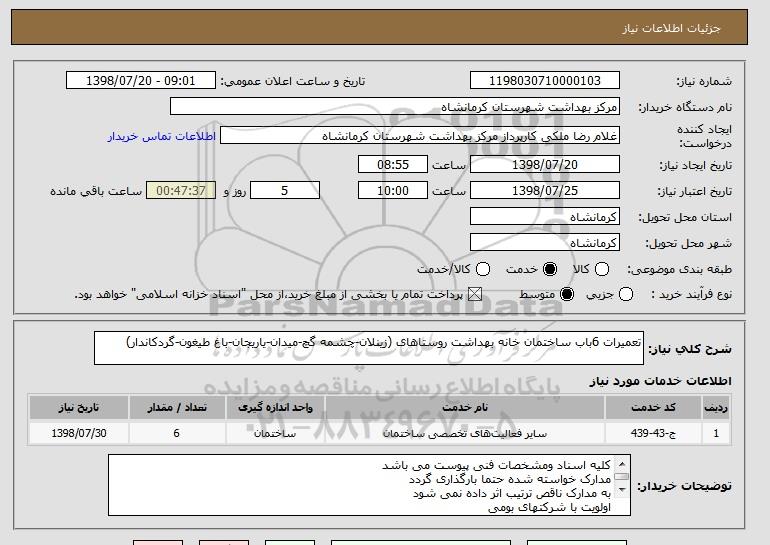The width and height of the screenshot is (770, 545).
Task: Click the تعداد / مقدار column header
Action: click(x=177, y=408)
